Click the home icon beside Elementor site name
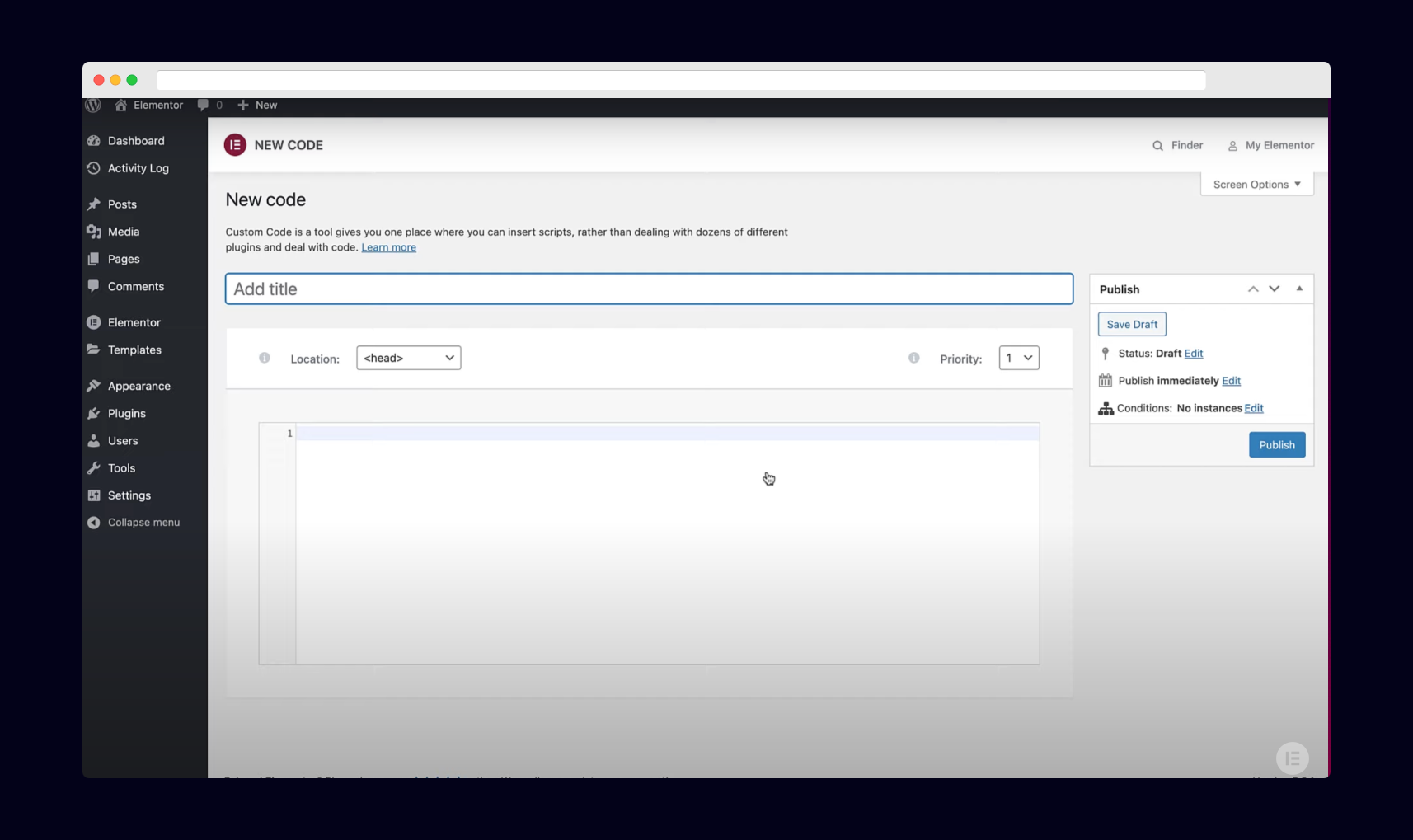The width and height of the screenshot is (1413, 840). (x=121, y=105)
